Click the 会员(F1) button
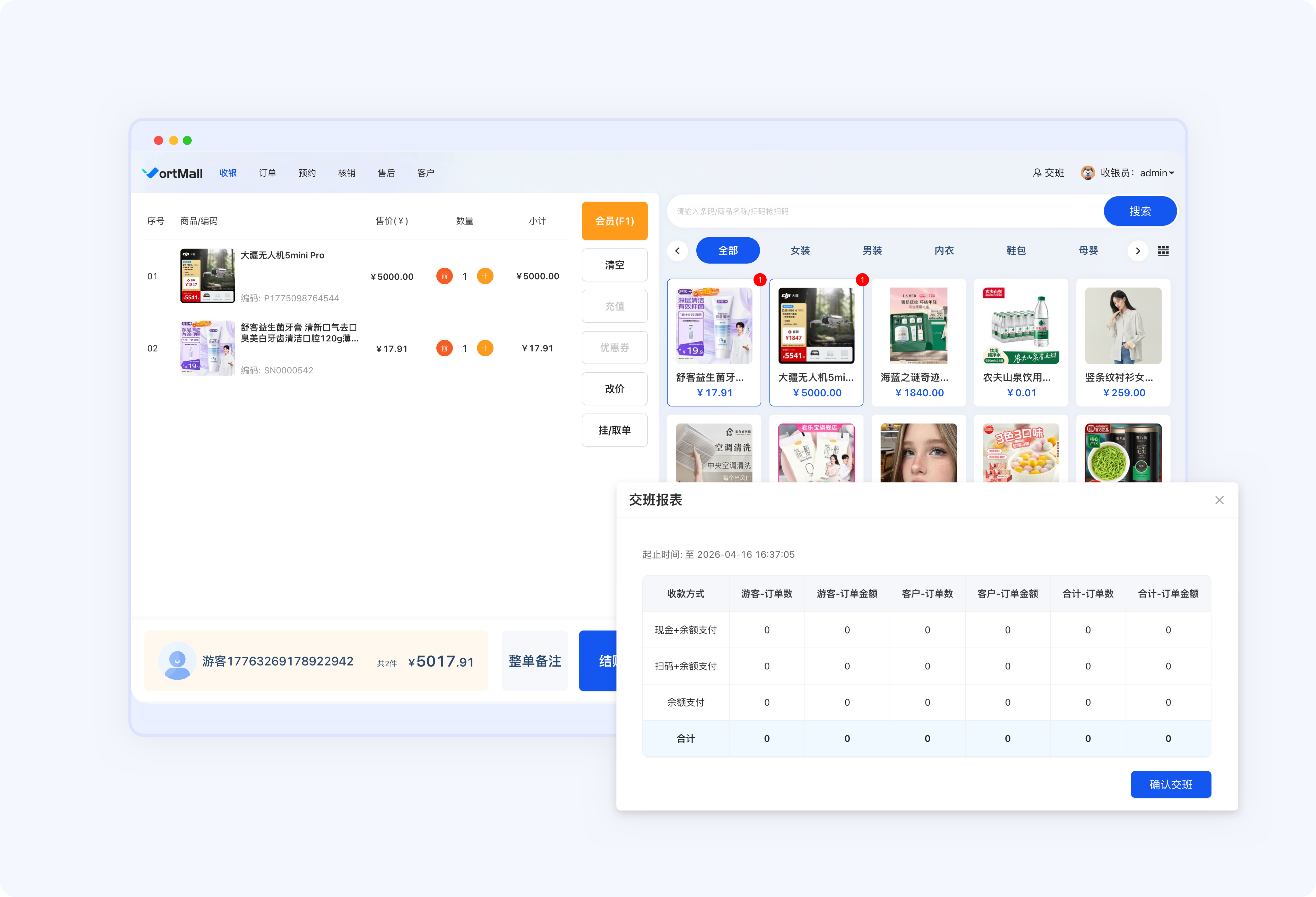 614,221
